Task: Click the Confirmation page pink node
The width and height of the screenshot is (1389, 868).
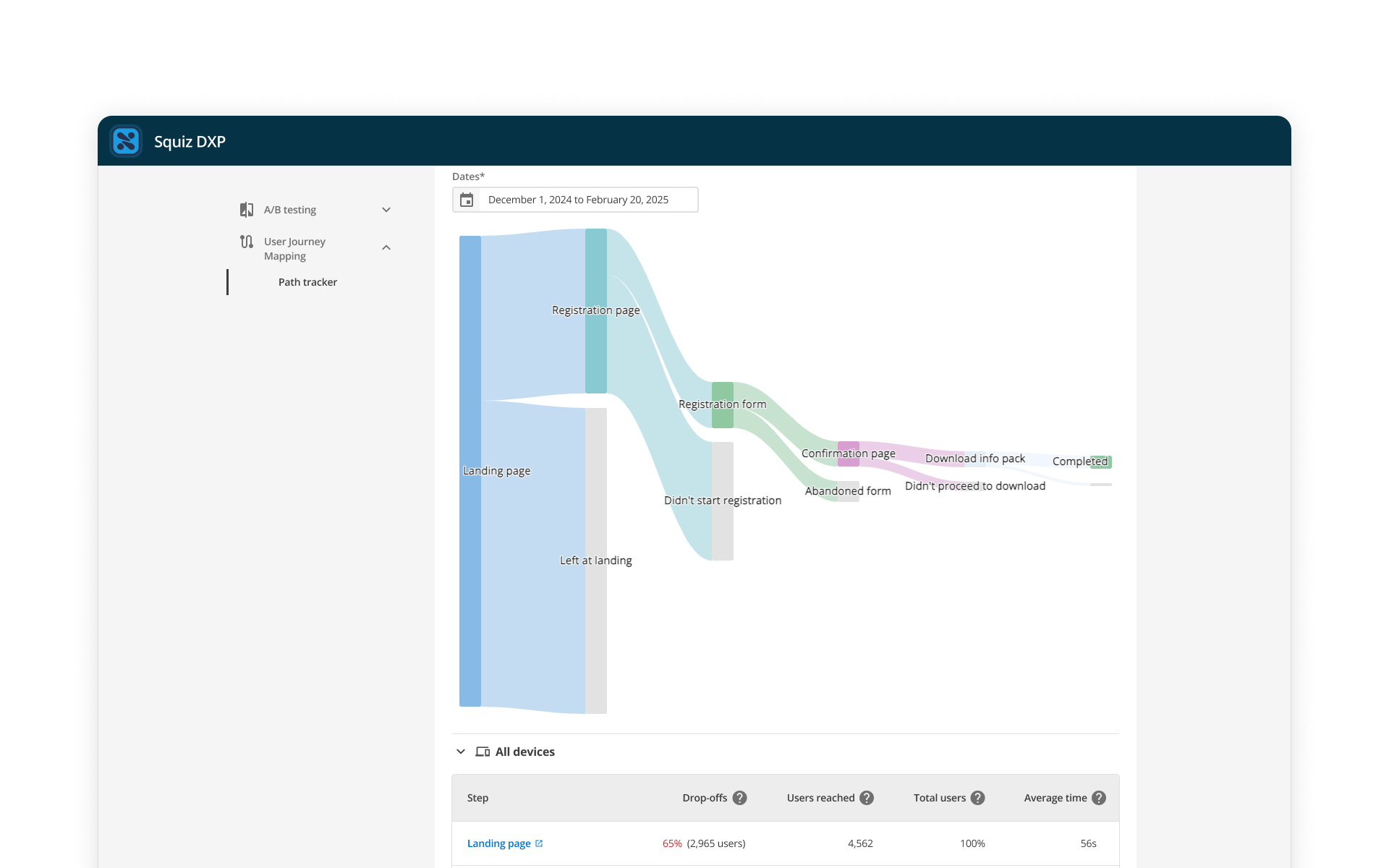Action: pos(849,454)
